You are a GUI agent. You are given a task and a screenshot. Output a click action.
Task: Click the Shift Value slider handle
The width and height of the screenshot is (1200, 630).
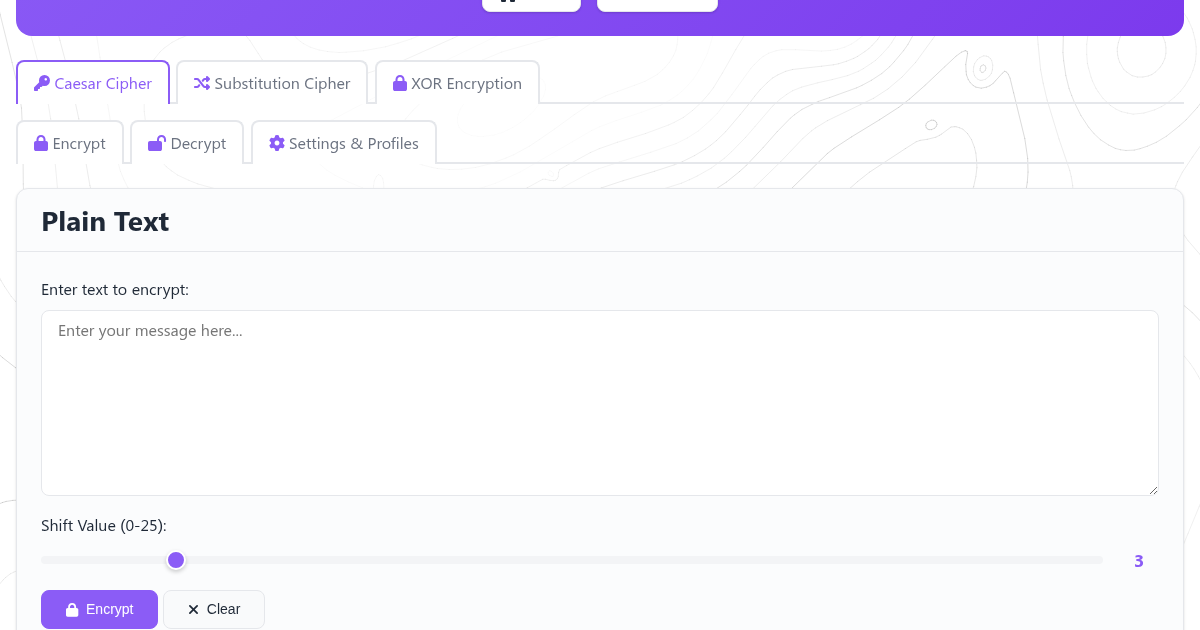tap(176, 560)
